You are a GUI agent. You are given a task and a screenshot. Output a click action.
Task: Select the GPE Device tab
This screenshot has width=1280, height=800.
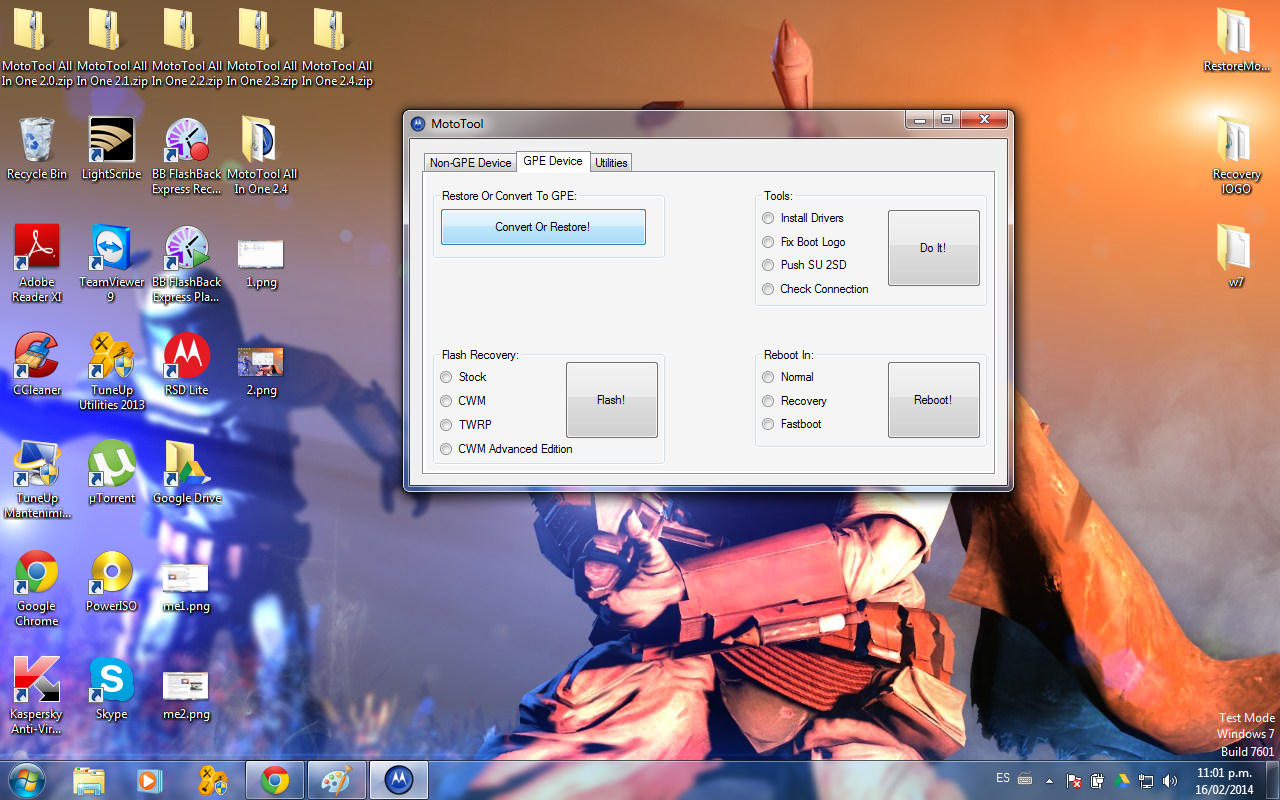tap(553, 161)
